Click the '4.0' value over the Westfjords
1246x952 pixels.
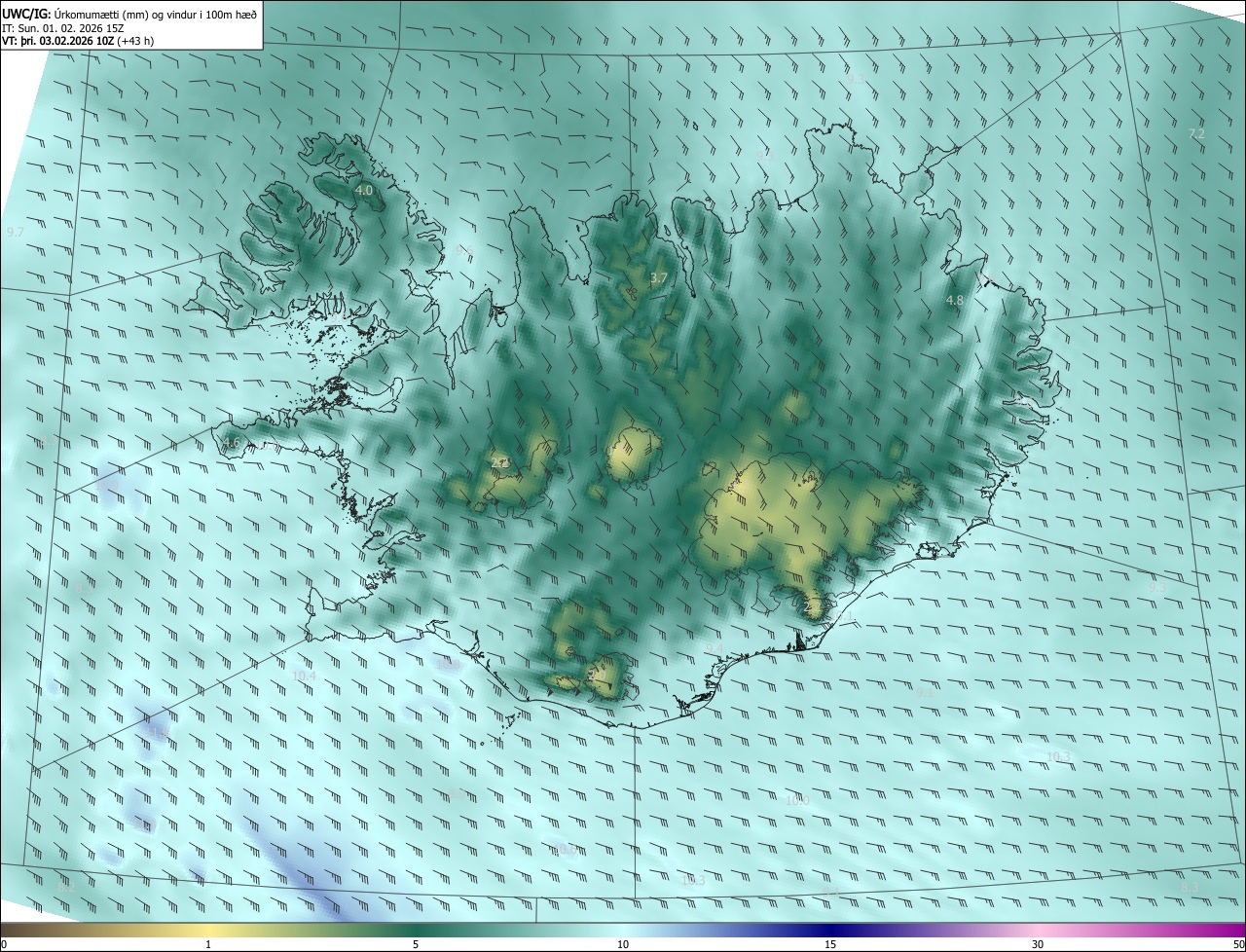[364, 191]
